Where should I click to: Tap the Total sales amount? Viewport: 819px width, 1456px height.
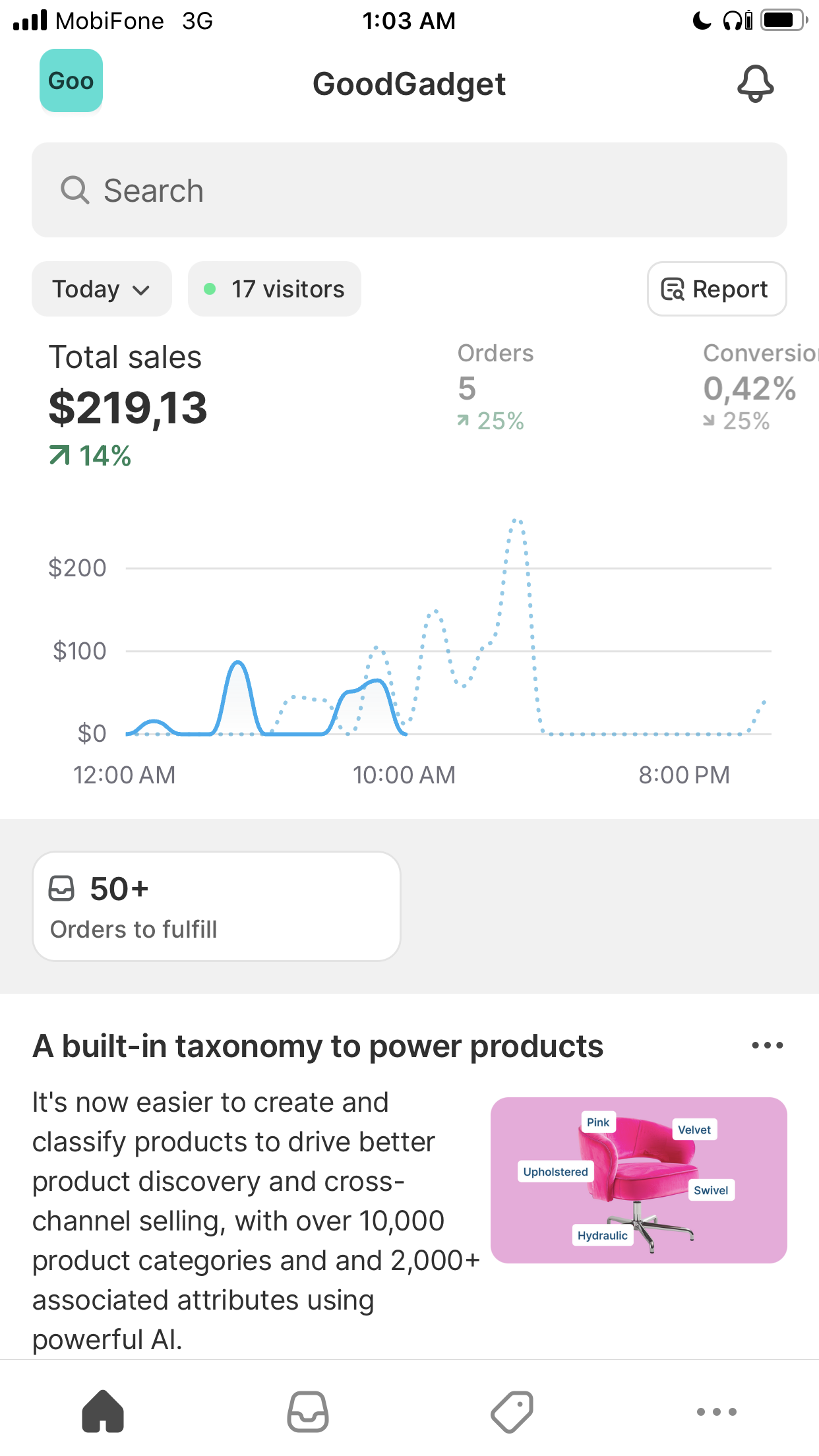point(128,408)
